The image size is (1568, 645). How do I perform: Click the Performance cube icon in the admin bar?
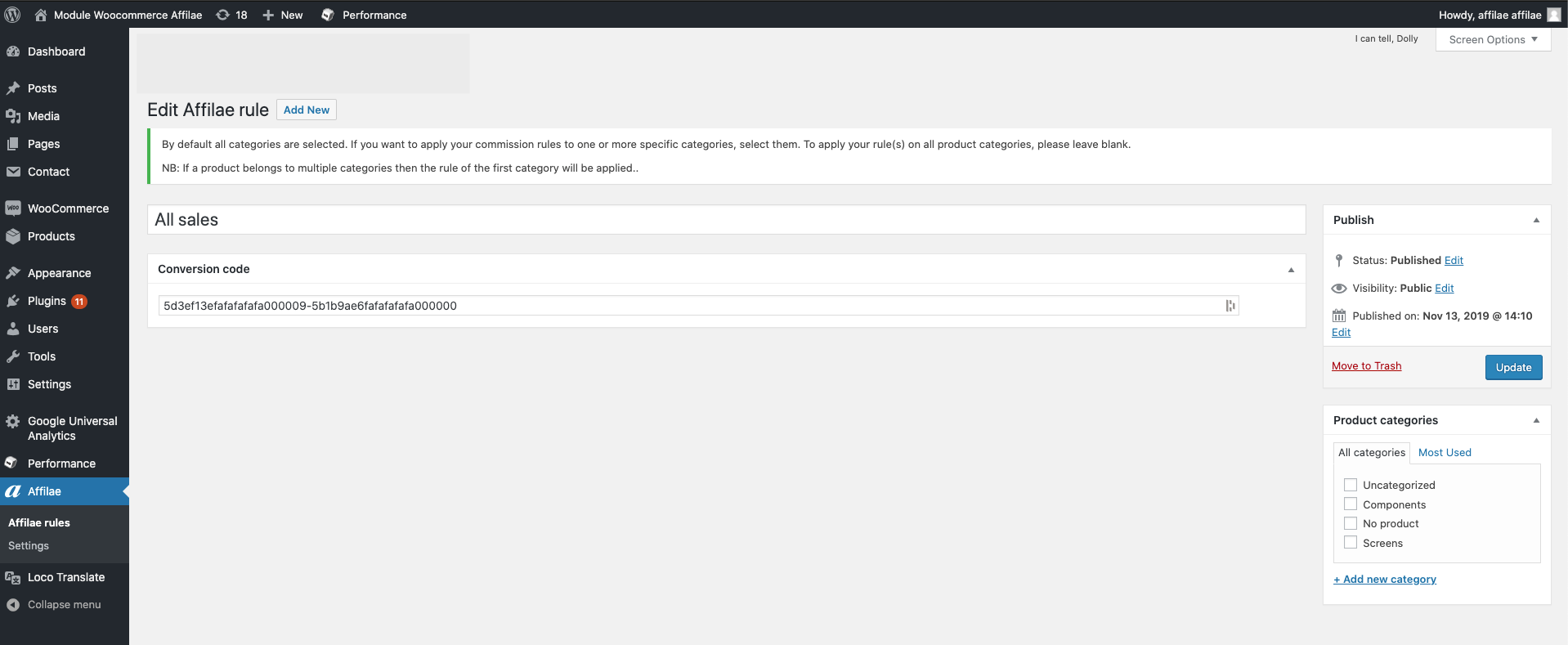coord(328,15)
